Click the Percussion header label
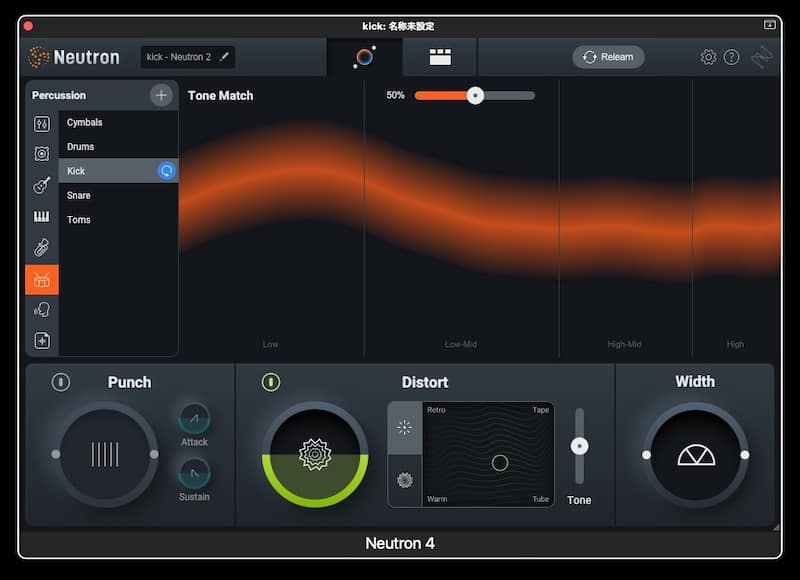This screenshot has width=800, height=580. [x=59, y=95]
